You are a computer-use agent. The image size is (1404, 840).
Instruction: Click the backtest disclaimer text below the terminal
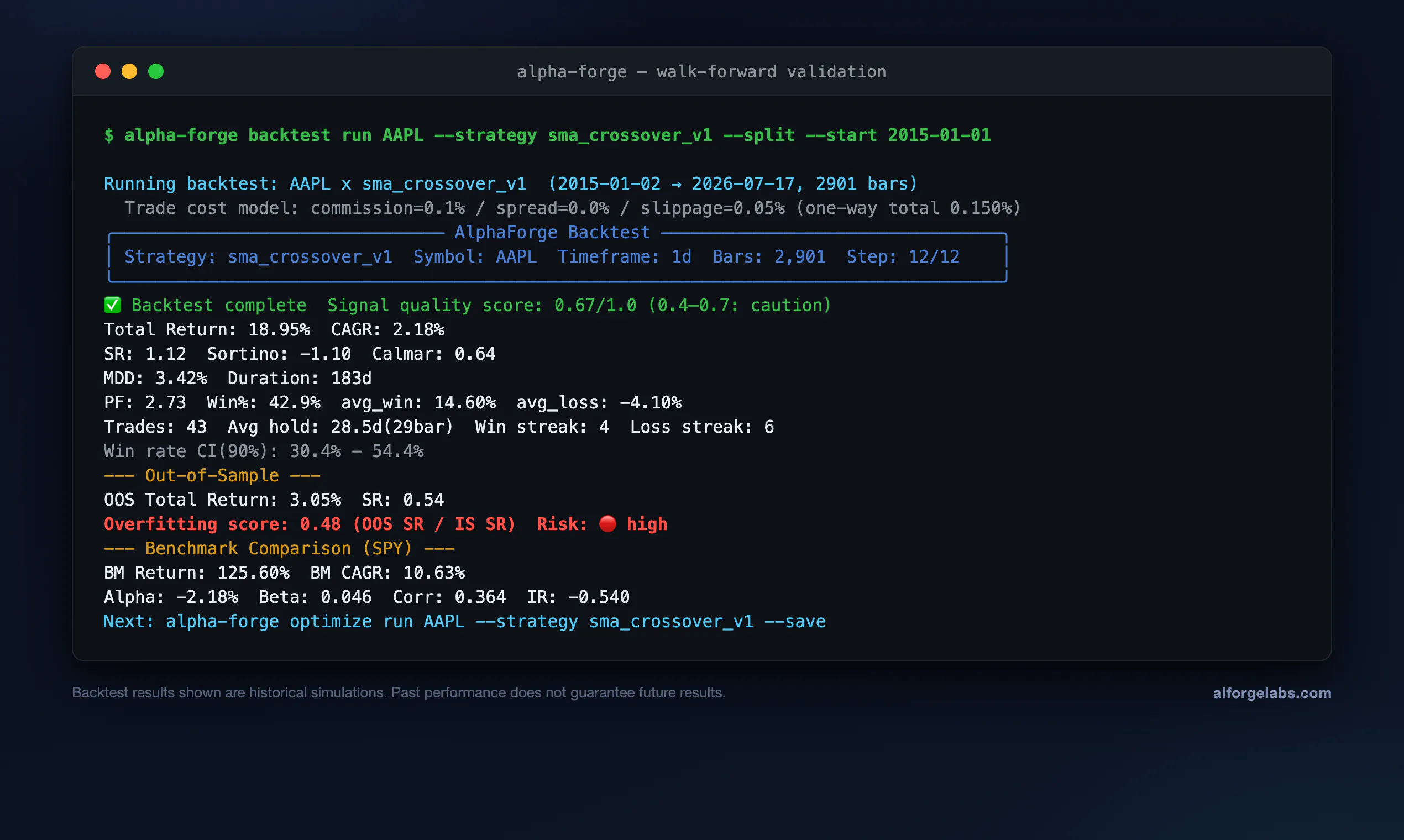point(399,693)
